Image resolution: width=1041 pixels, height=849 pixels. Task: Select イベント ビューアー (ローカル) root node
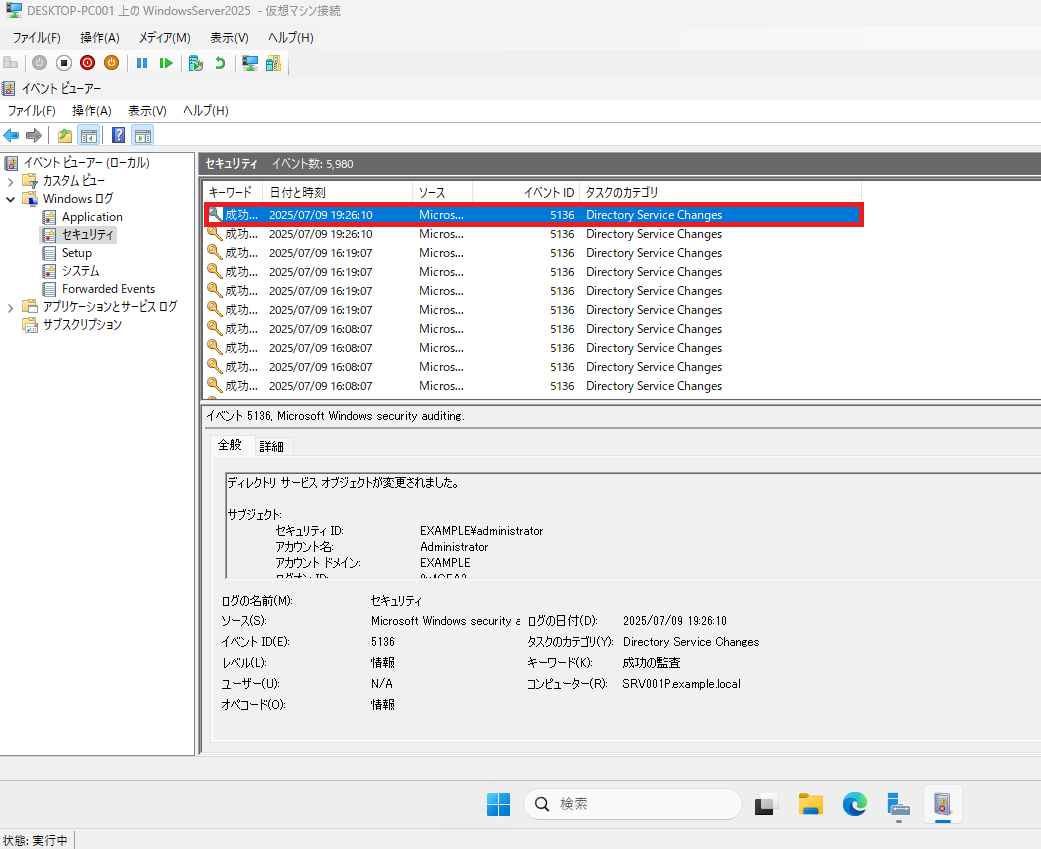(86, 163)
